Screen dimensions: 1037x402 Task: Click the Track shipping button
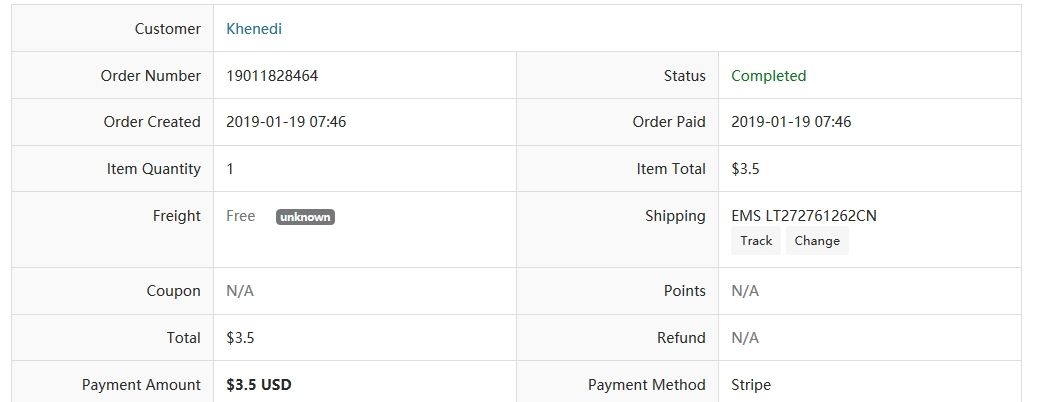[x=756, y=241]
